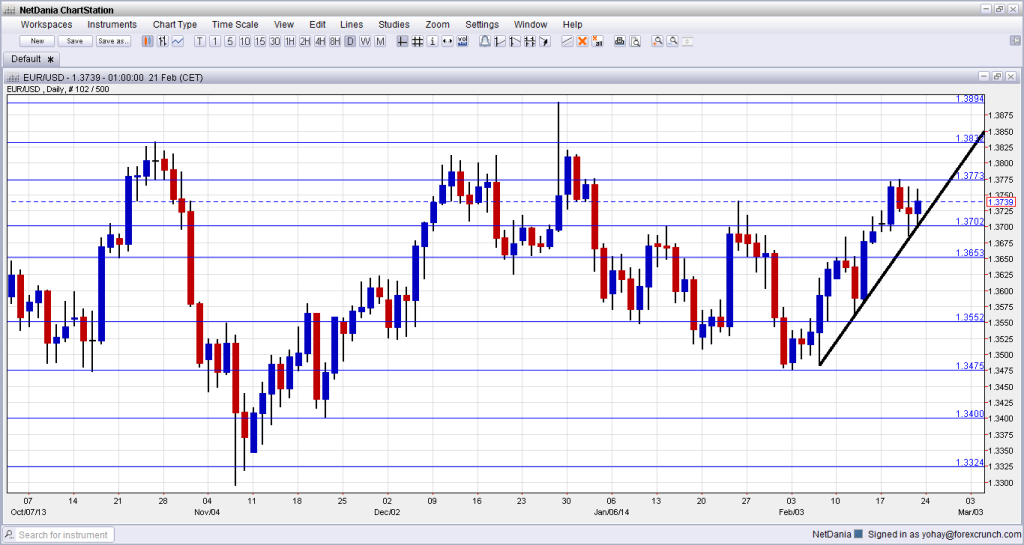Open the Studies menu
Image resolution: width=1024 pixels, height=545 pixels.
pyautogui.click(x=394, y=24)
